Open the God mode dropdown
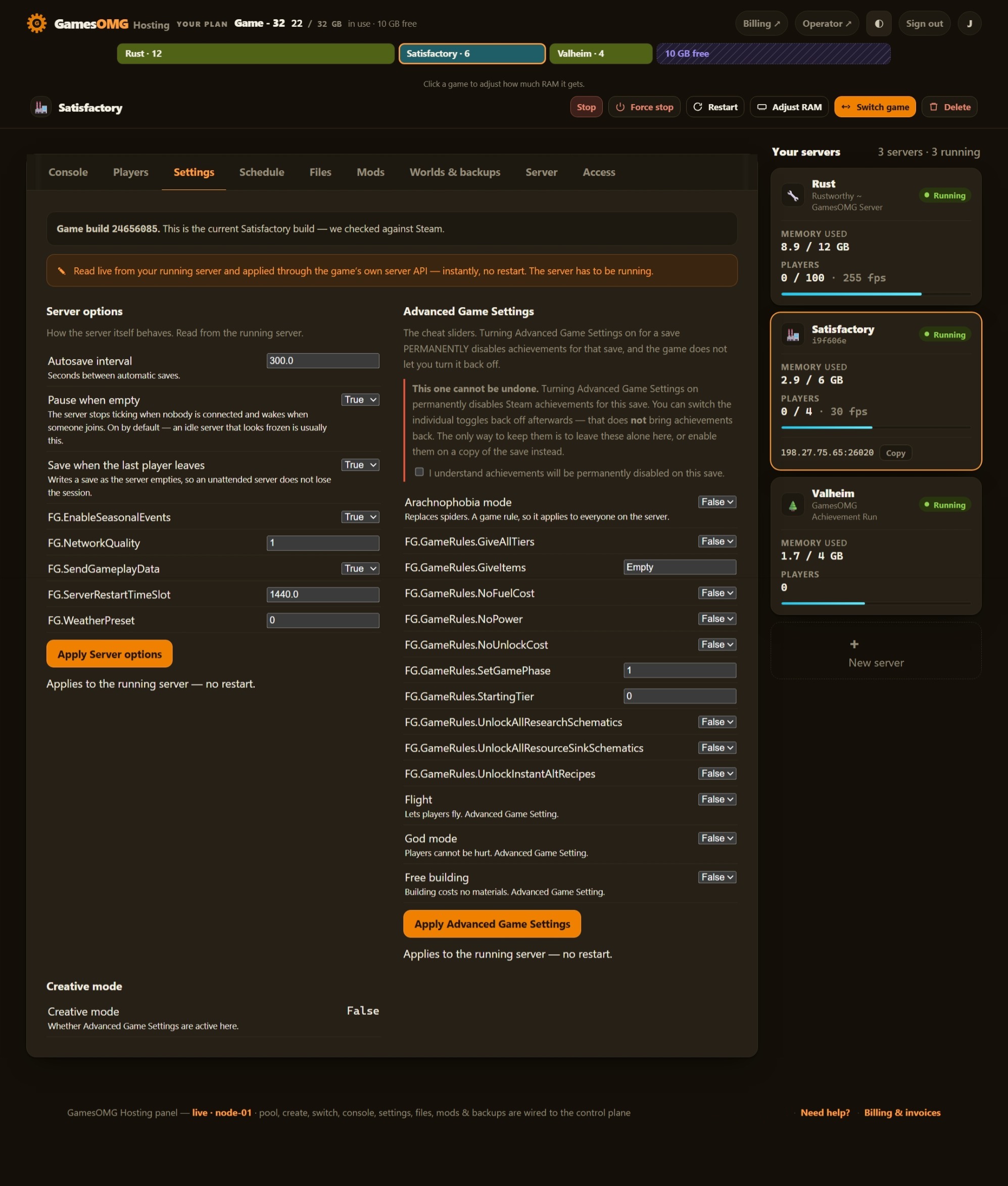Screen dimensions: 1008x1186 pyautogui.click(x=717, y=838)
